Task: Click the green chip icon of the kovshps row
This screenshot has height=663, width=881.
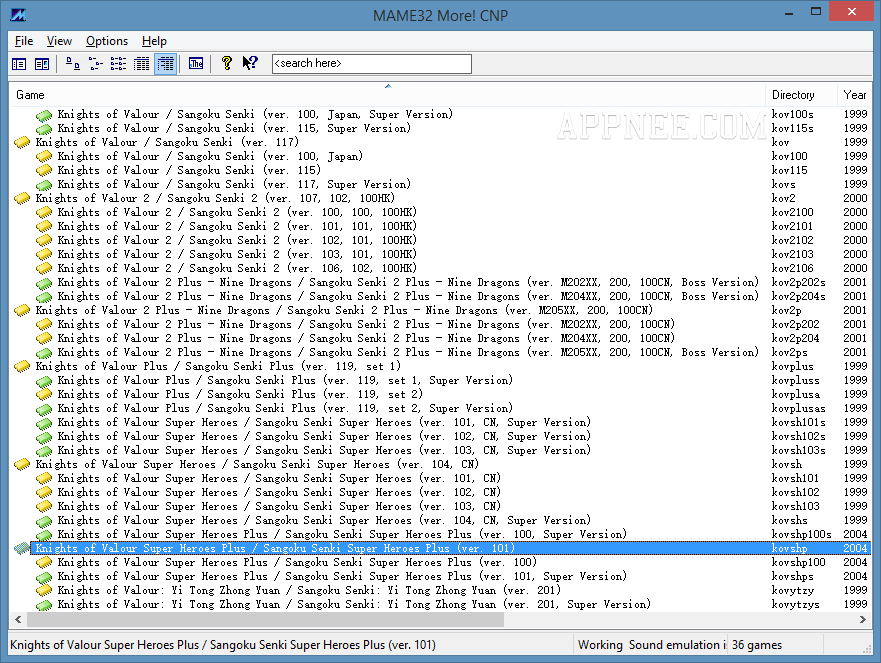Action: click(44, 576)
